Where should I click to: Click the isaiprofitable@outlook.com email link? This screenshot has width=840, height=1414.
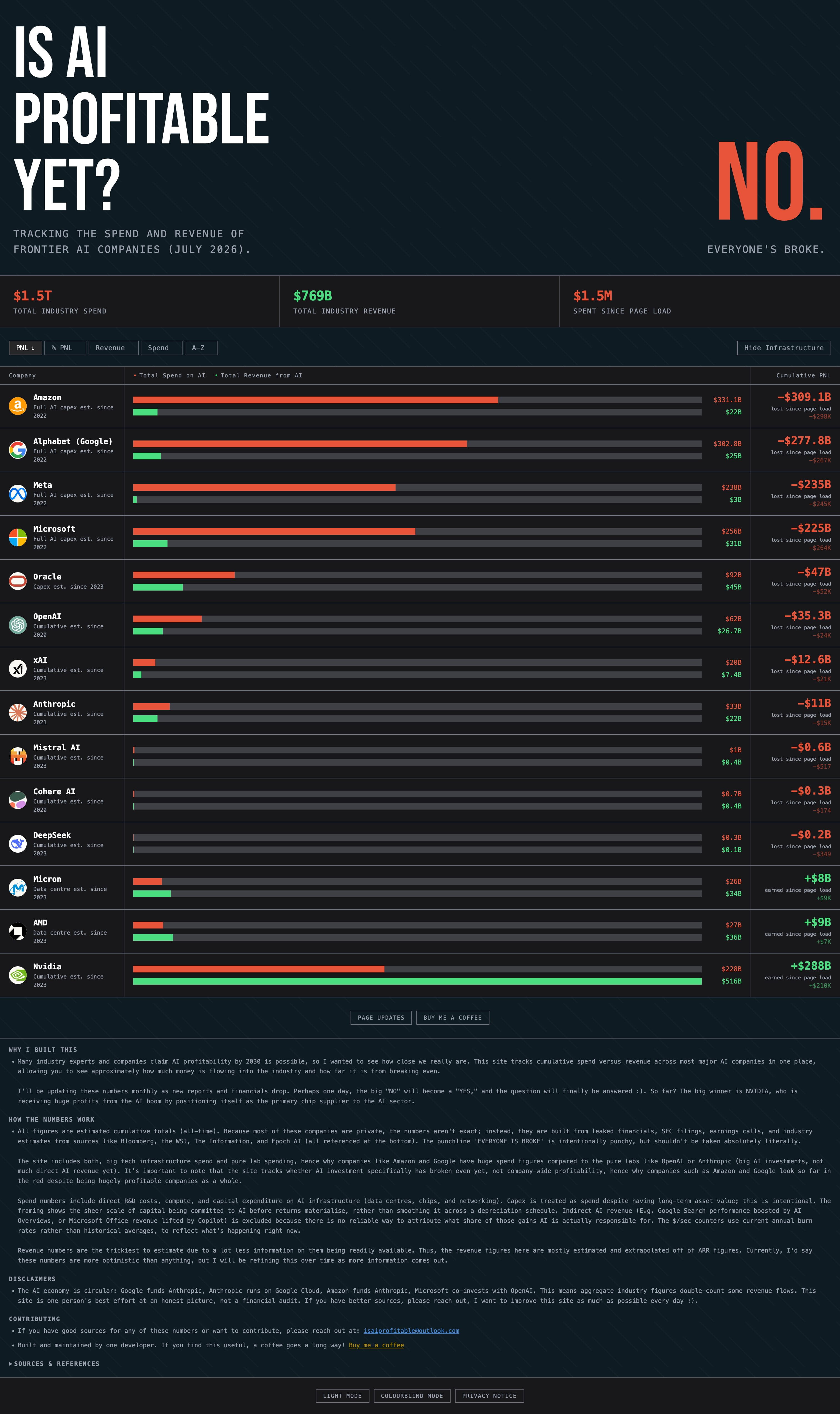coord(411,1331)
